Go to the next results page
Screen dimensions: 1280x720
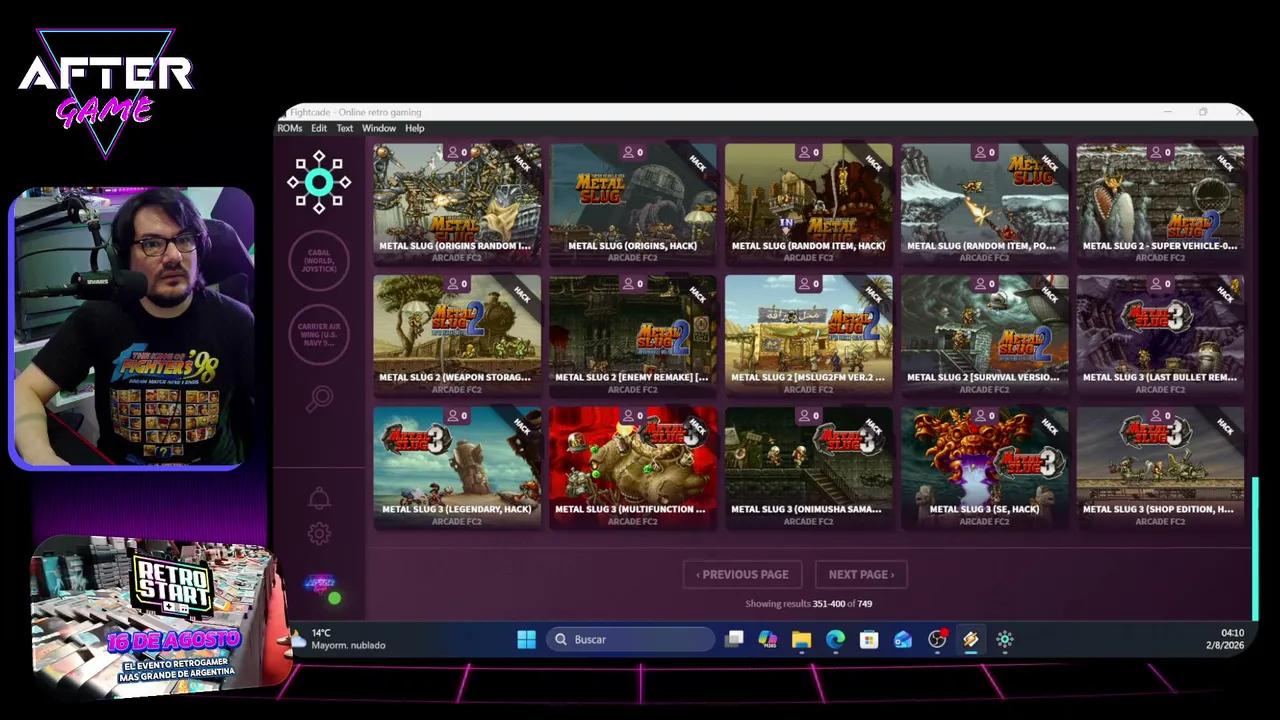(861, 574)
